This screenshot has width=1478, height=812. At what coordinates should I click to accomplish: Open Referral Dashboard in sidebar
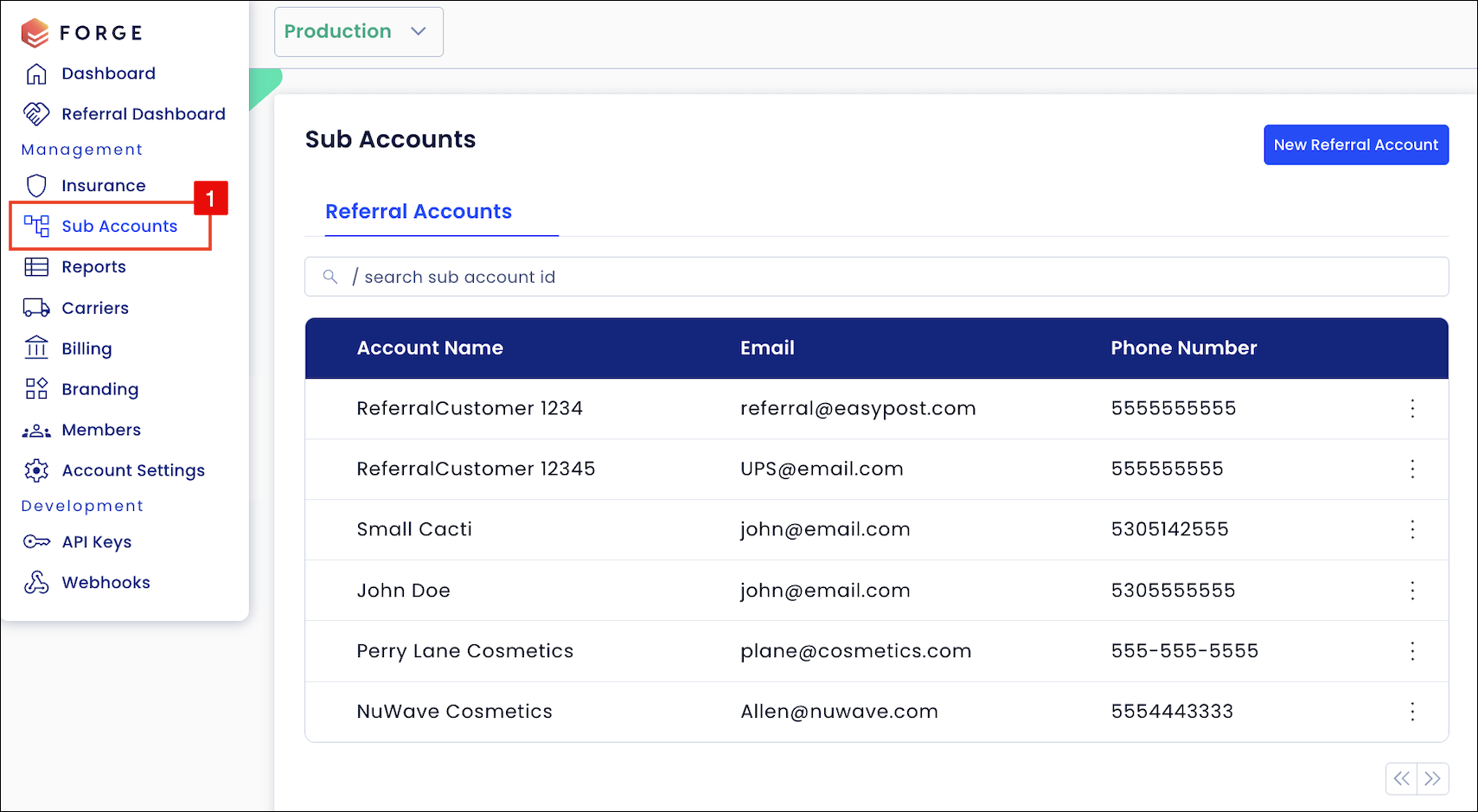[144, 114]
